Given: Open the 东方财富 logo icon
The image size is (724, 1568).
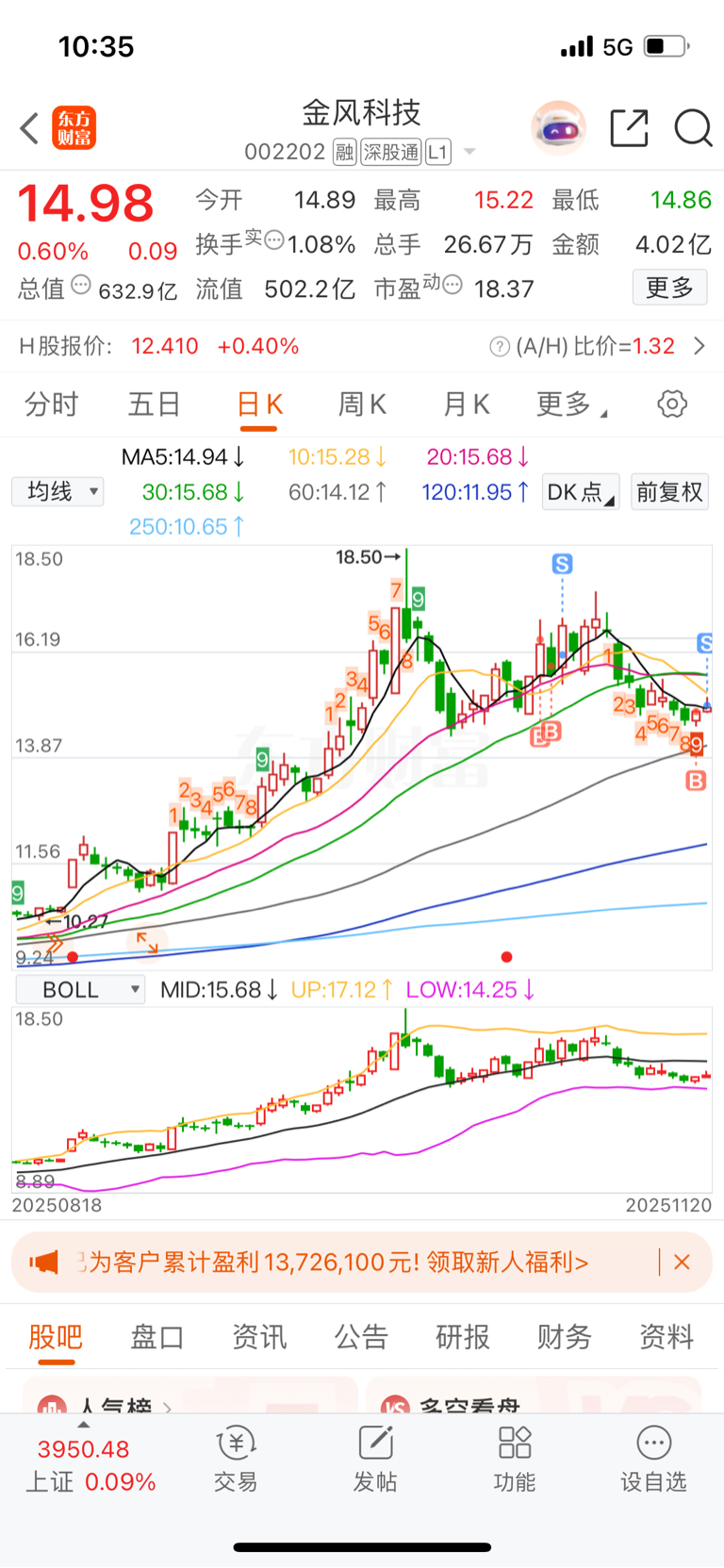Looking at the screenshot, I should 74,128.
